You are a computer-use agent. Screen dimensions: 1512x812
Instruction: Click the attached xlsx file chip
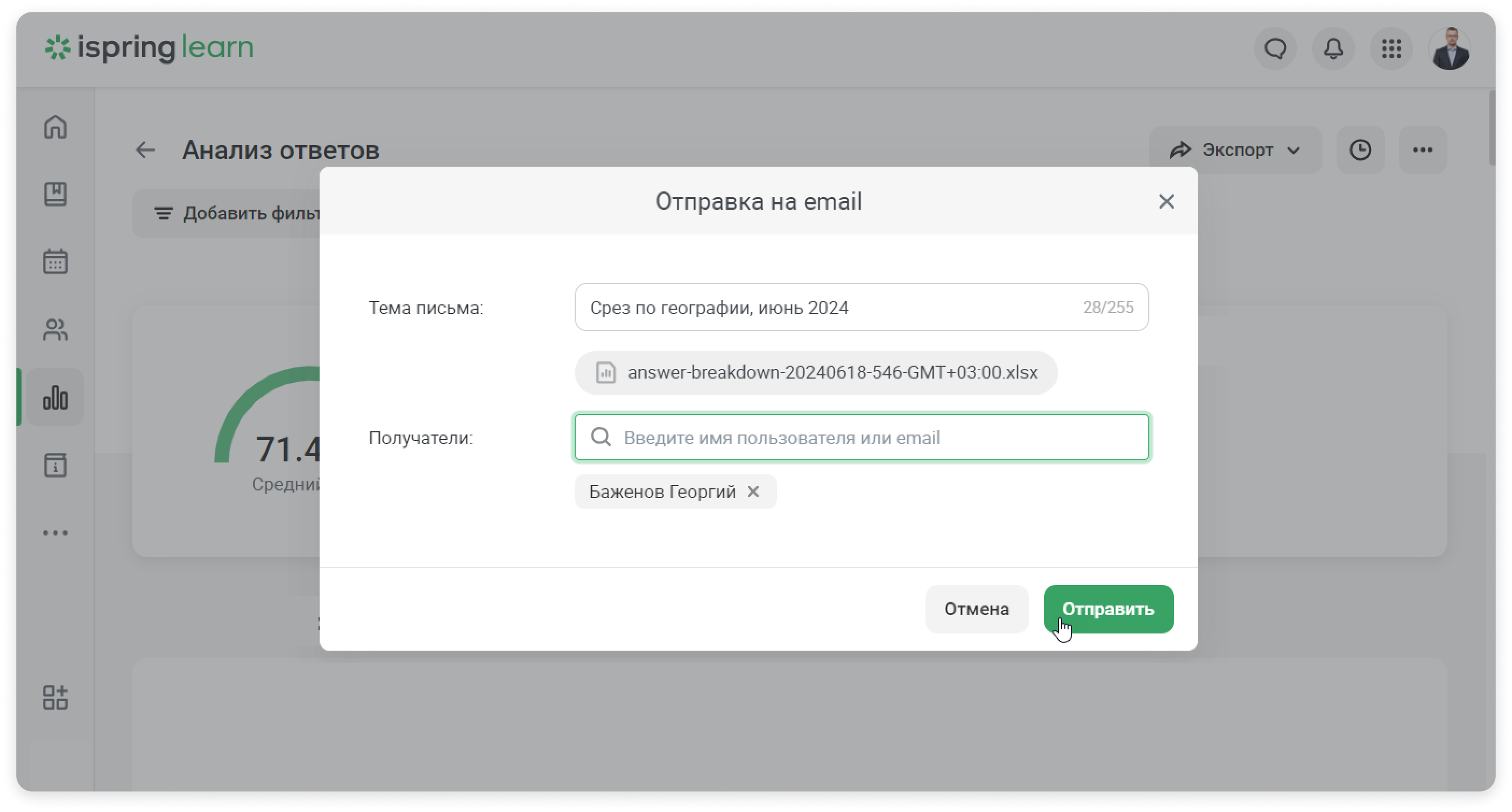point(815,373)
